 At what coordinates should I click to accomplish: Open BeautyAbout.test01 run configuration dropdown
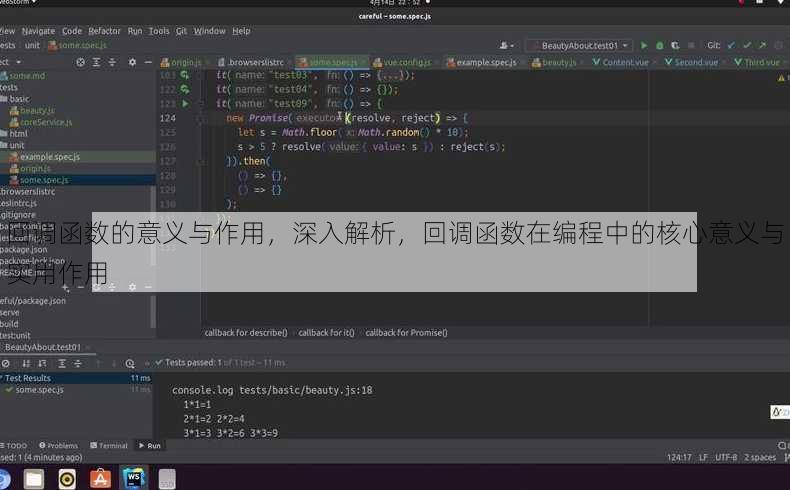(x=578, y=45)
